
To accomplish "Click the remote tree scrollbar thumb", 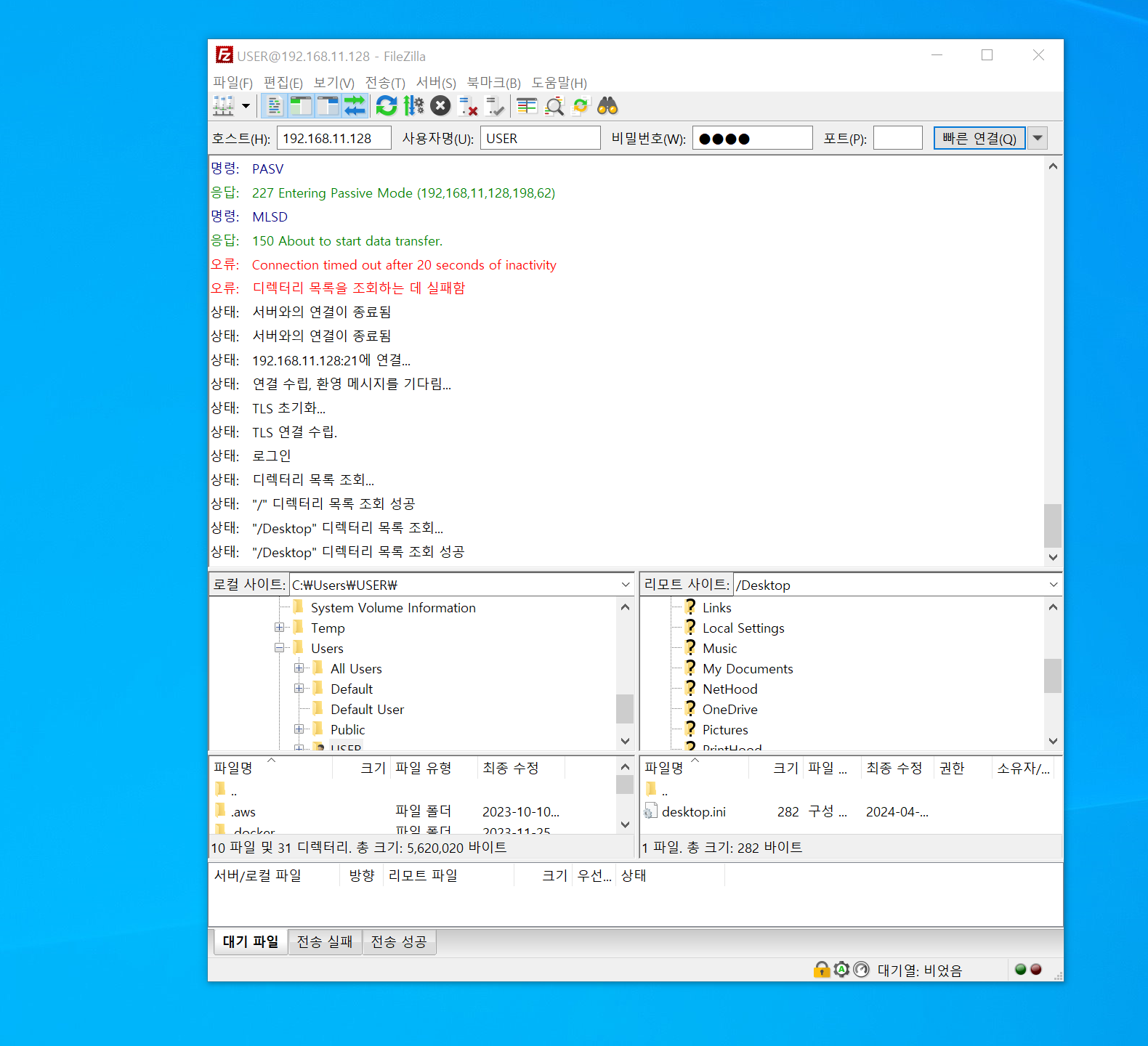I will tap(1053, 676).
